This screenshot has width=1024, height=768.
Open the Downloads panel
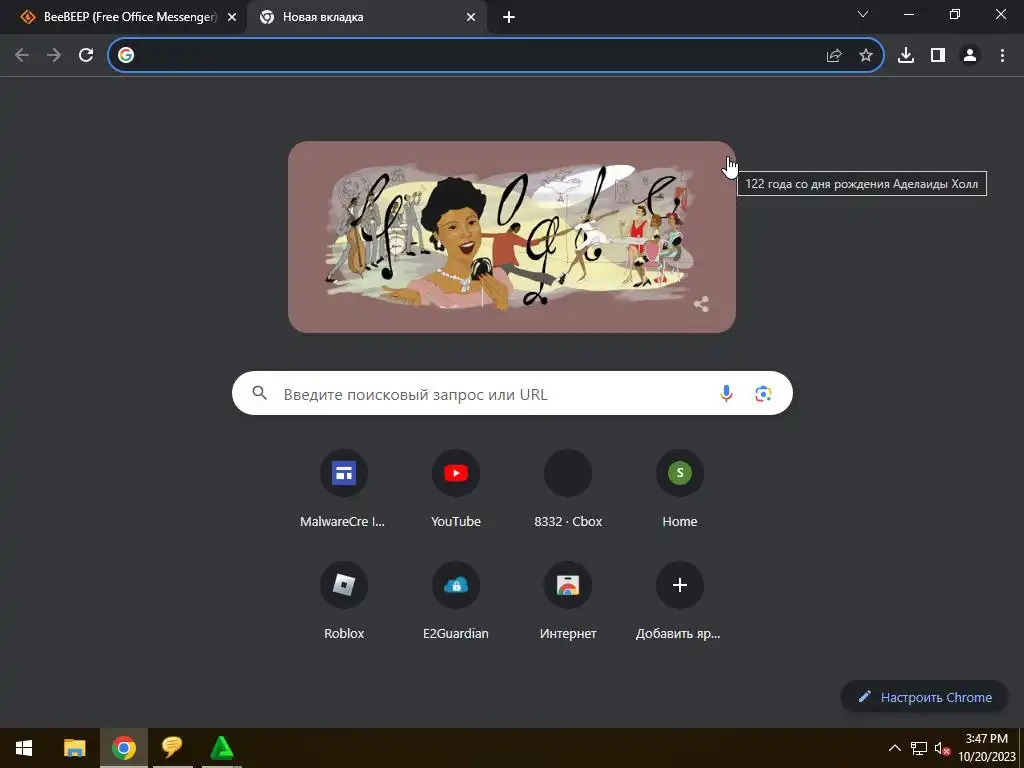point(906,56)
